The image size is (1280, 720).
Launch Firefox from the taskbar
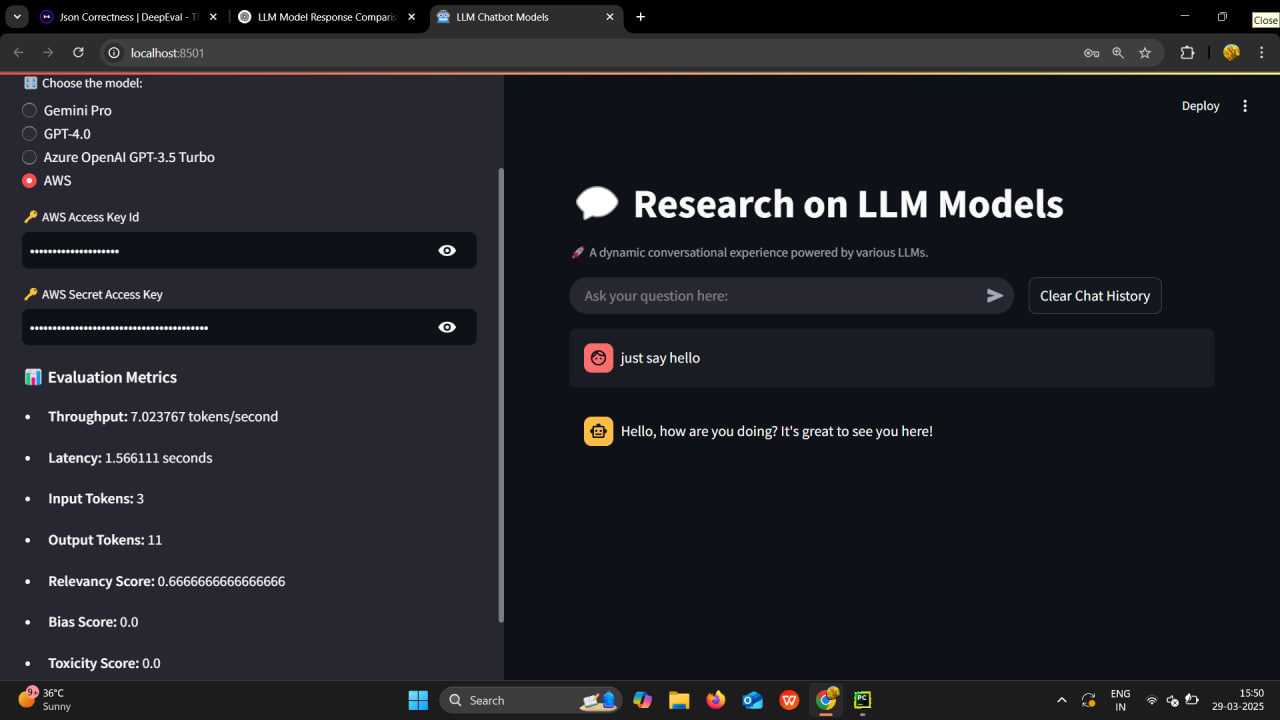click(716, 700)
